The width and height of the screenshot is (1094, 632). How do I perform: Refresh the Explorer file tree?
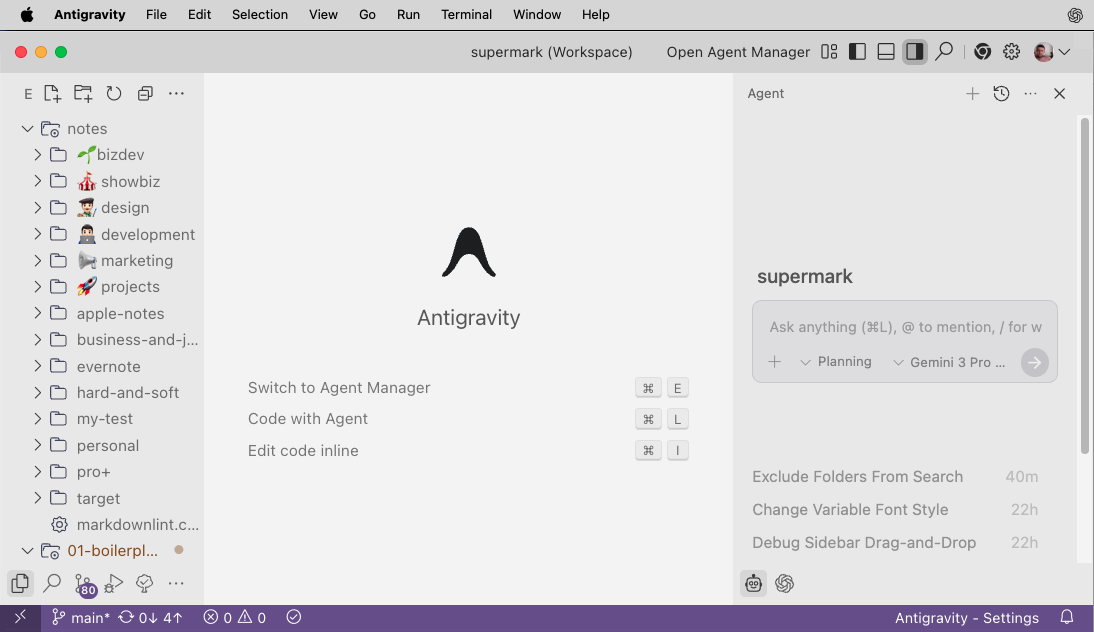click(x=114, y=93)
